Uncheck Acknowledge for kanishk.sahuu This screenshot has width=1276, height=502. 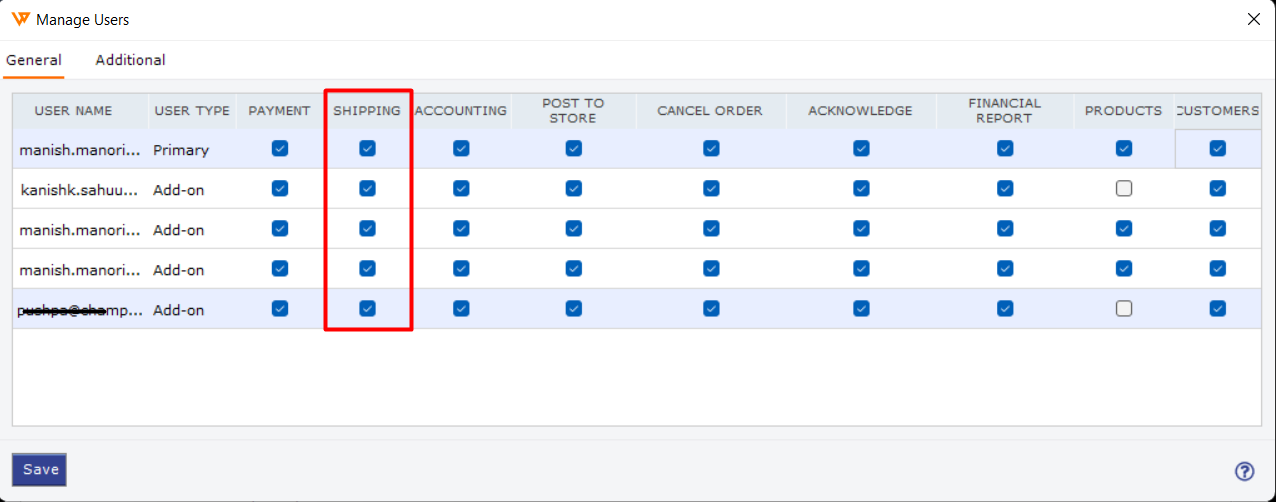pos(861,188)
